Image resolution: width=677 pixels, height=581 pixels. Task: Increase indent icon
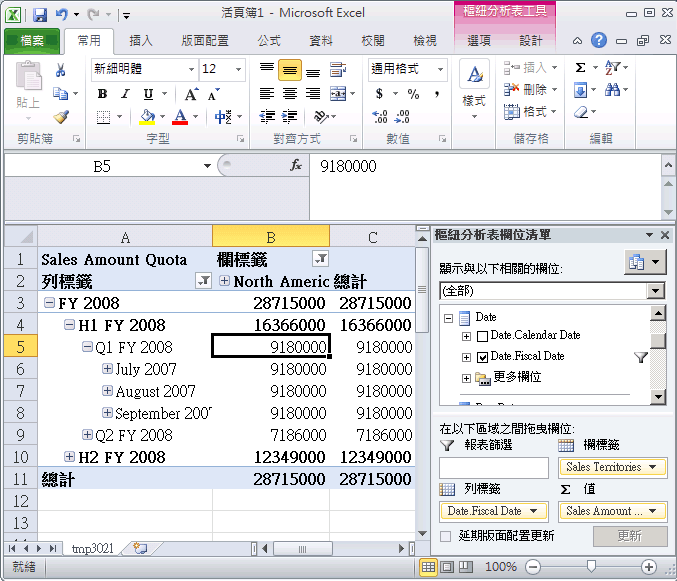tap(290, 117)
